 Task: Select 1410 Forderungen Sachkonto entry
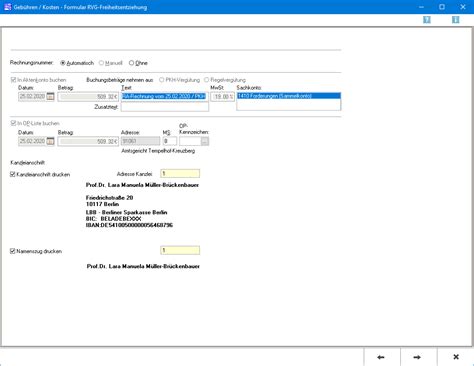coord(289,96)
